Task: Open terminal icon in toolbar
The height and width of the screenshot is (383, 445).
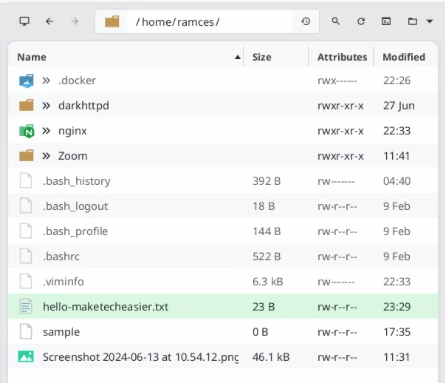Action: pos(386,22)
